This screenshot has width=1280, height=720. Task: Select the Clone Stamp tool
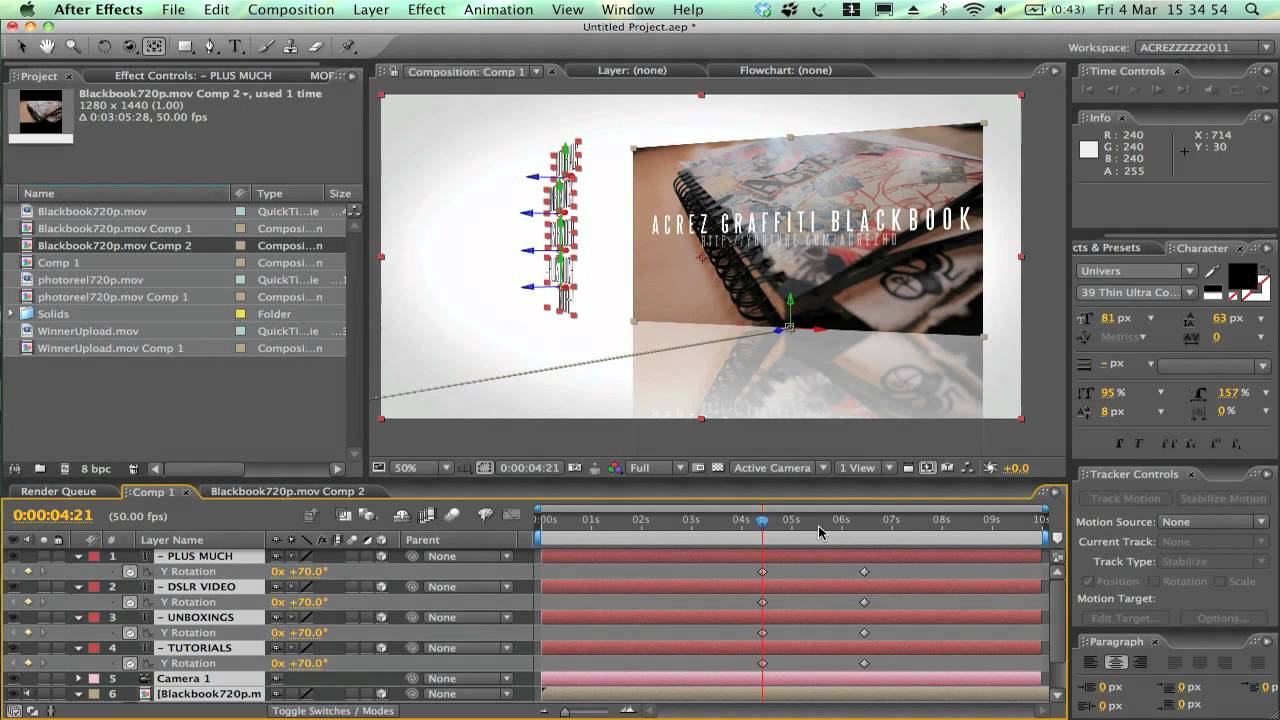pyautogui.click(x=291, y=46)
